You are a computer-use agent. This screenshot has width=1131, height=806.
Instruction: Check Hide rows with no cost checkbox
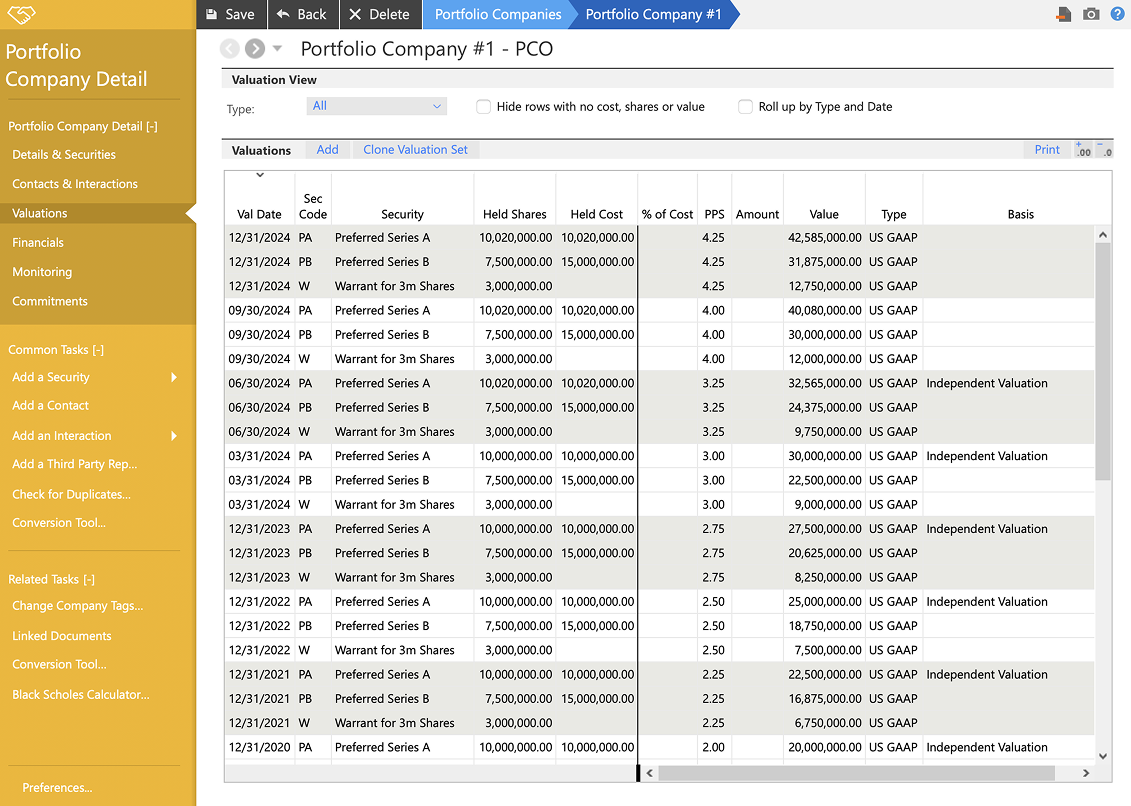click(x=483, y=107)
